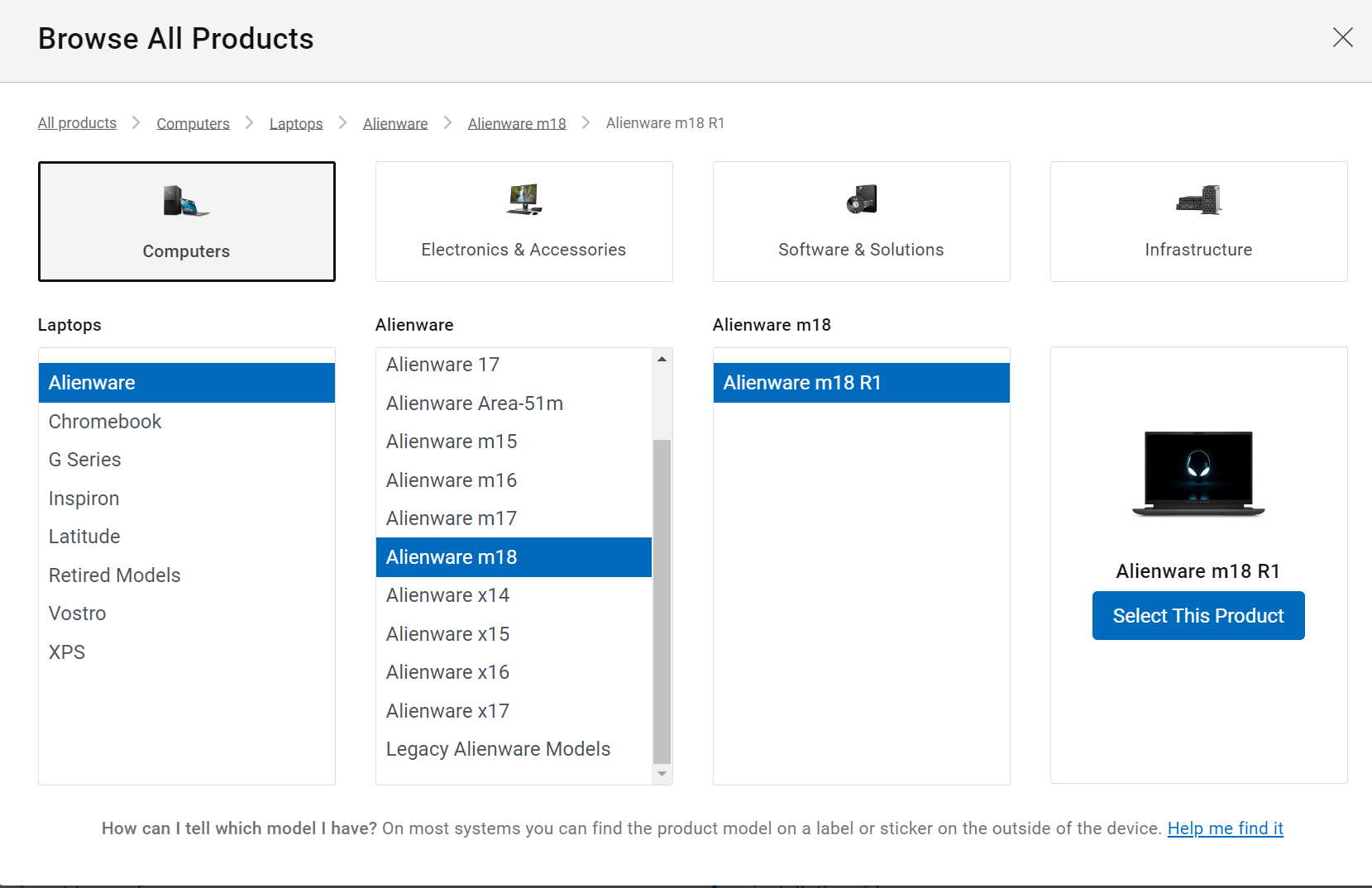Open the Electronics & Accessories category
This screenshot has width=1372, height=888.
pos(523,222)
